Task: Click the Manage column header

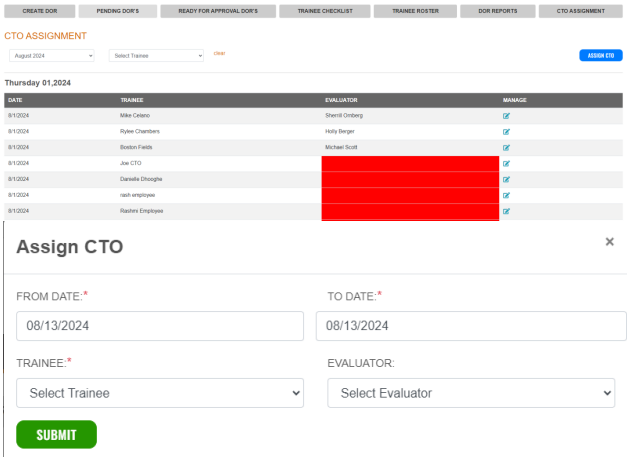Action: (515, 100)
